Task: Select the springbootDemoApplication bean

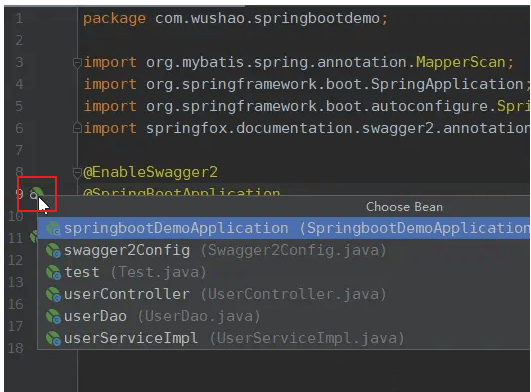Action: click(x=284, y=228)
